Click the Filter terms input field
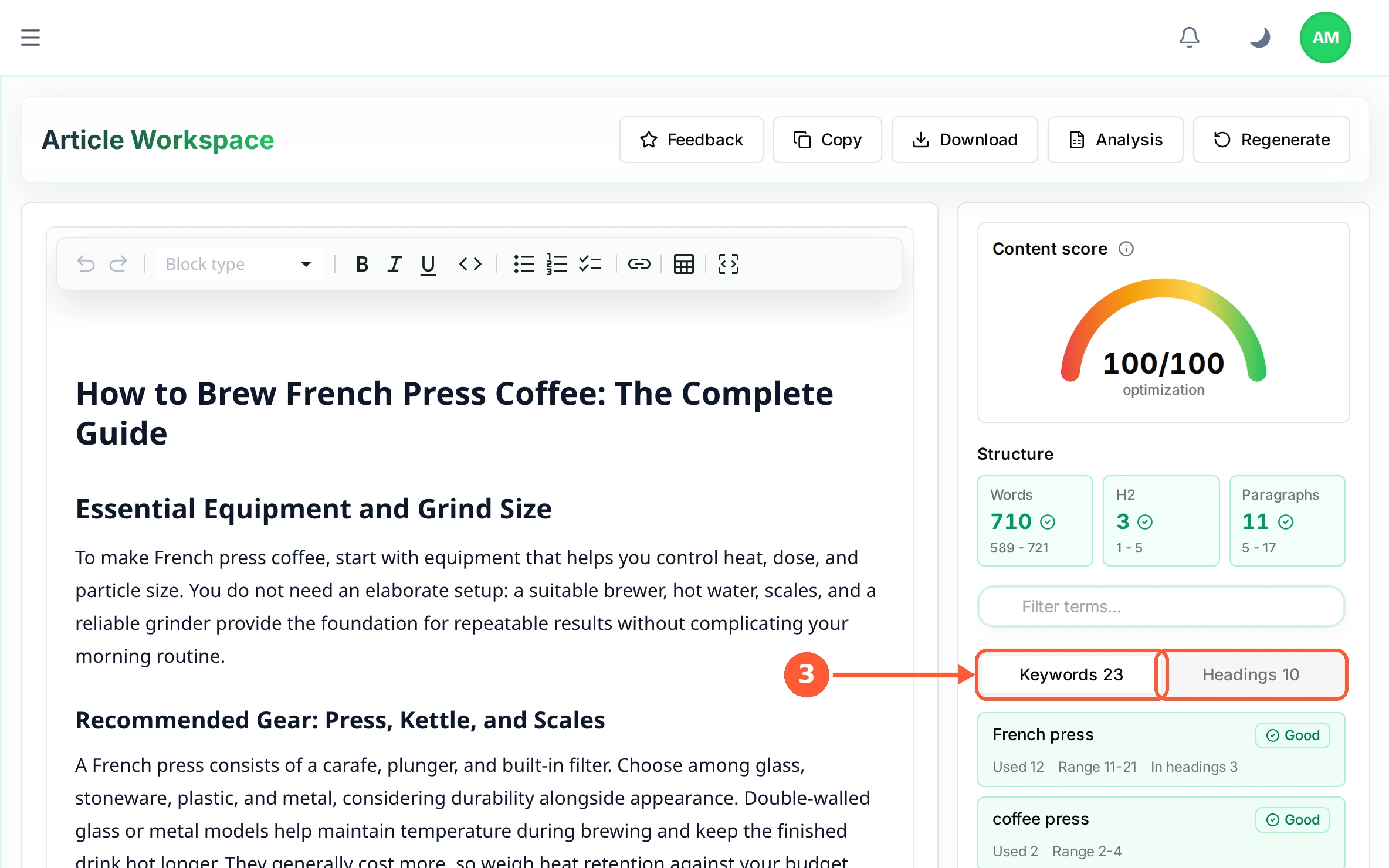 (1161, 606)
